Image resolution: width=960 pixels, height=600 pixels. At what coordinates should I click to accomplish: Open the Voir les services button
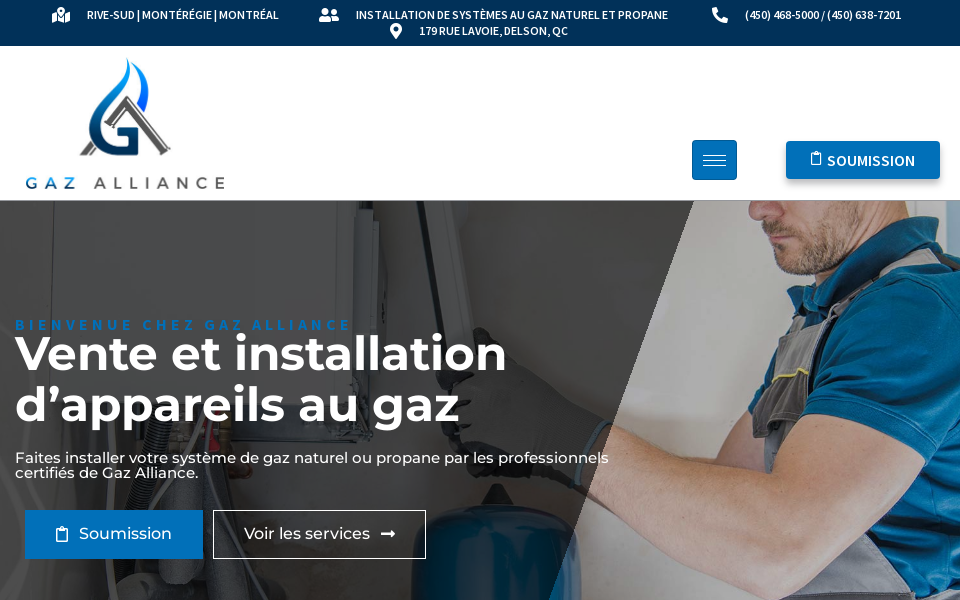click(319, 534)
